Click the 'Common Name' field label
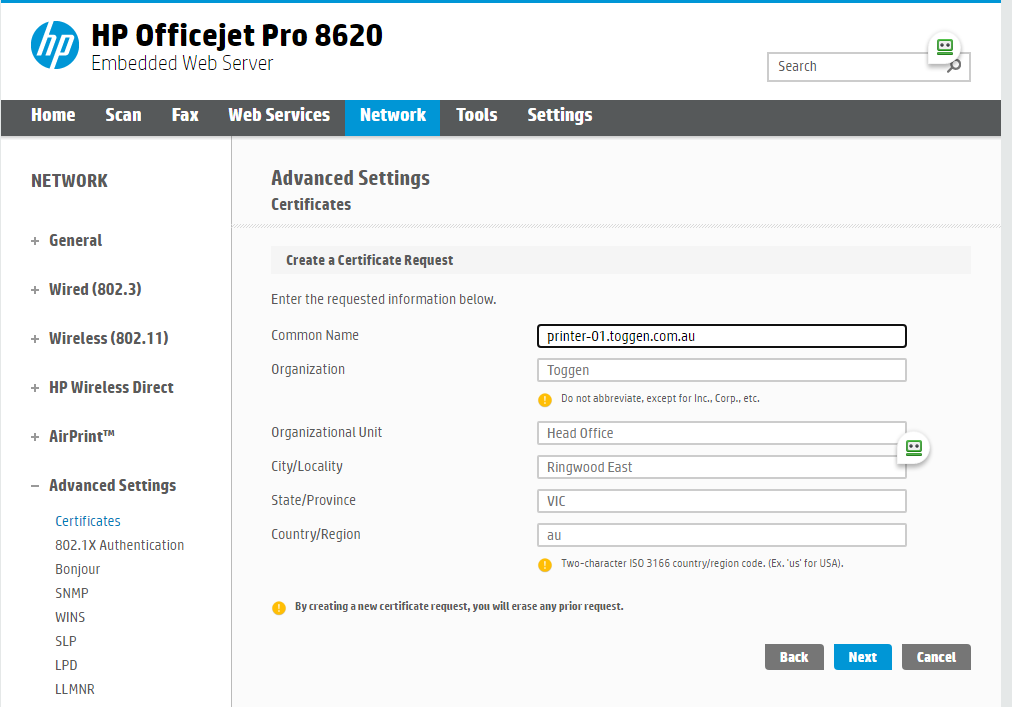Image resolution: width=1012 pixels, height=707 pixels. click(315, 335)
